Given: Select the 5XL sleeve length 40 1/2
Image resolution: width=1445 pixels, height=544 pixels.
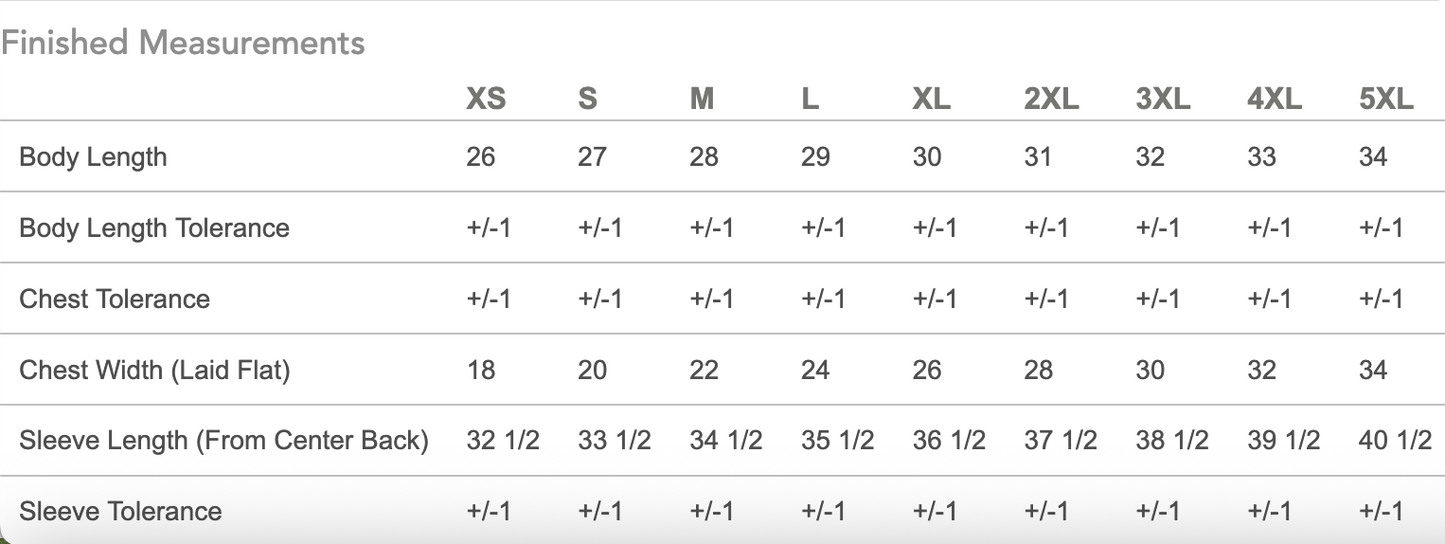Looking at the screenshot, I should [1395, 440].
